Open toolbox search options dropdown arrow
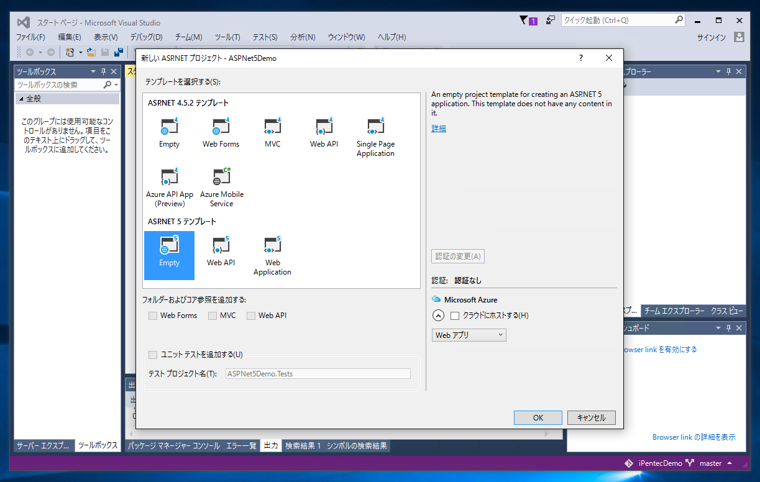This screenshot has height=482, width=760. (116, 85)
